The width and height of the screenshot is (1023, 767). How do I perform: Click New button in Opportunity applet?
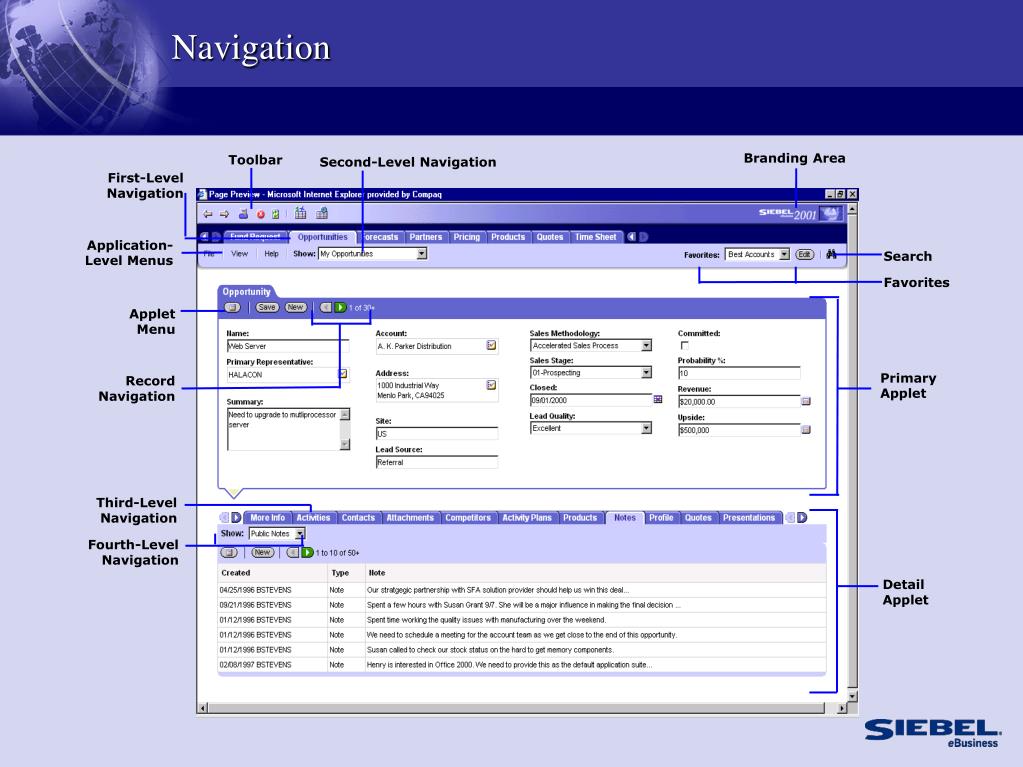pyautogui.click(x=296, y=307)
